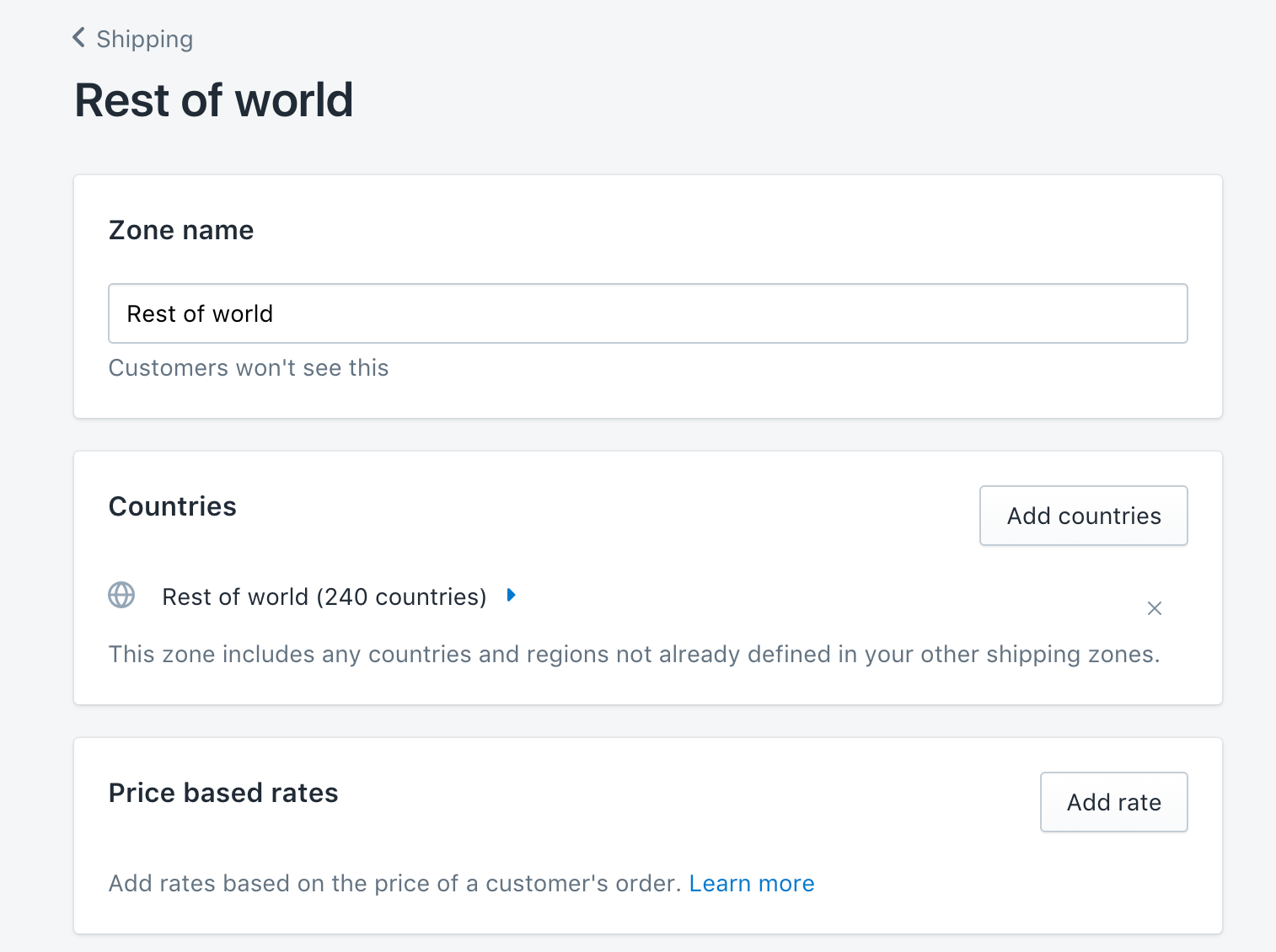Screen dimensions: 1276x952
Task: Click the 'Add rates based on the price' text
Action: click(x=394, y=883)
